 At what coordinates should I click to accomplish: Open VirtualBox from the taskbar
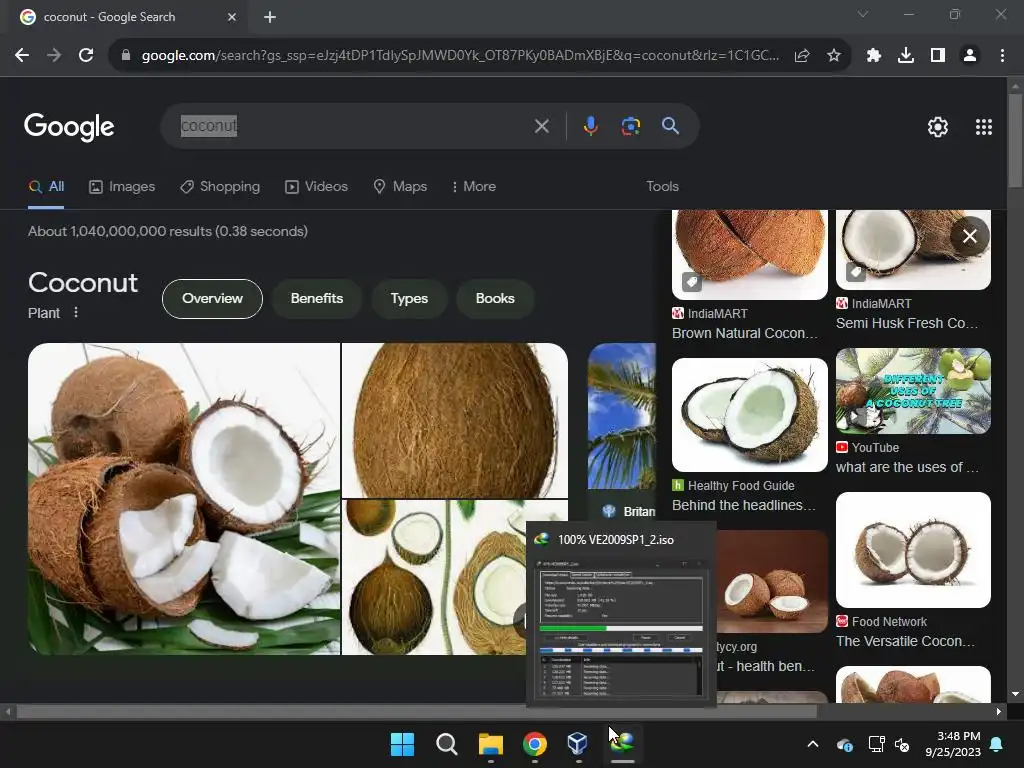(x=578, y=744)
